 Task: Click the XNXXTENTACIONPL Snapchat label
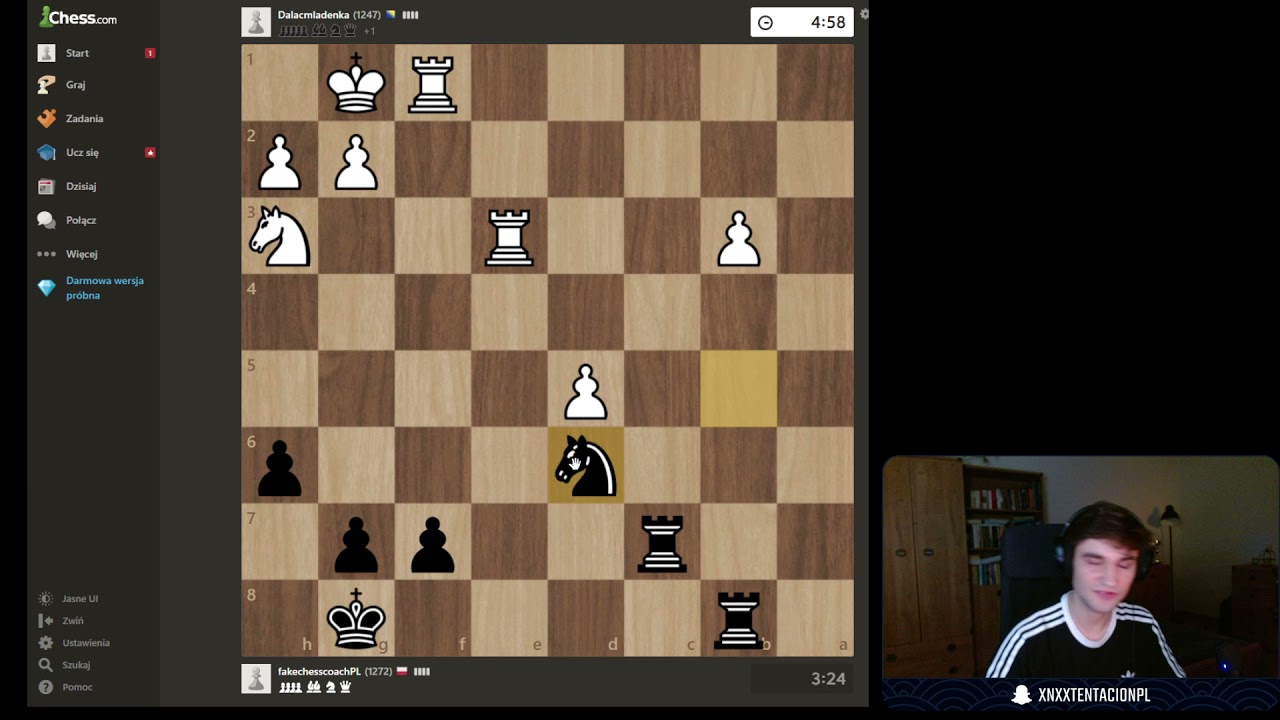(x=1094, y=695)
